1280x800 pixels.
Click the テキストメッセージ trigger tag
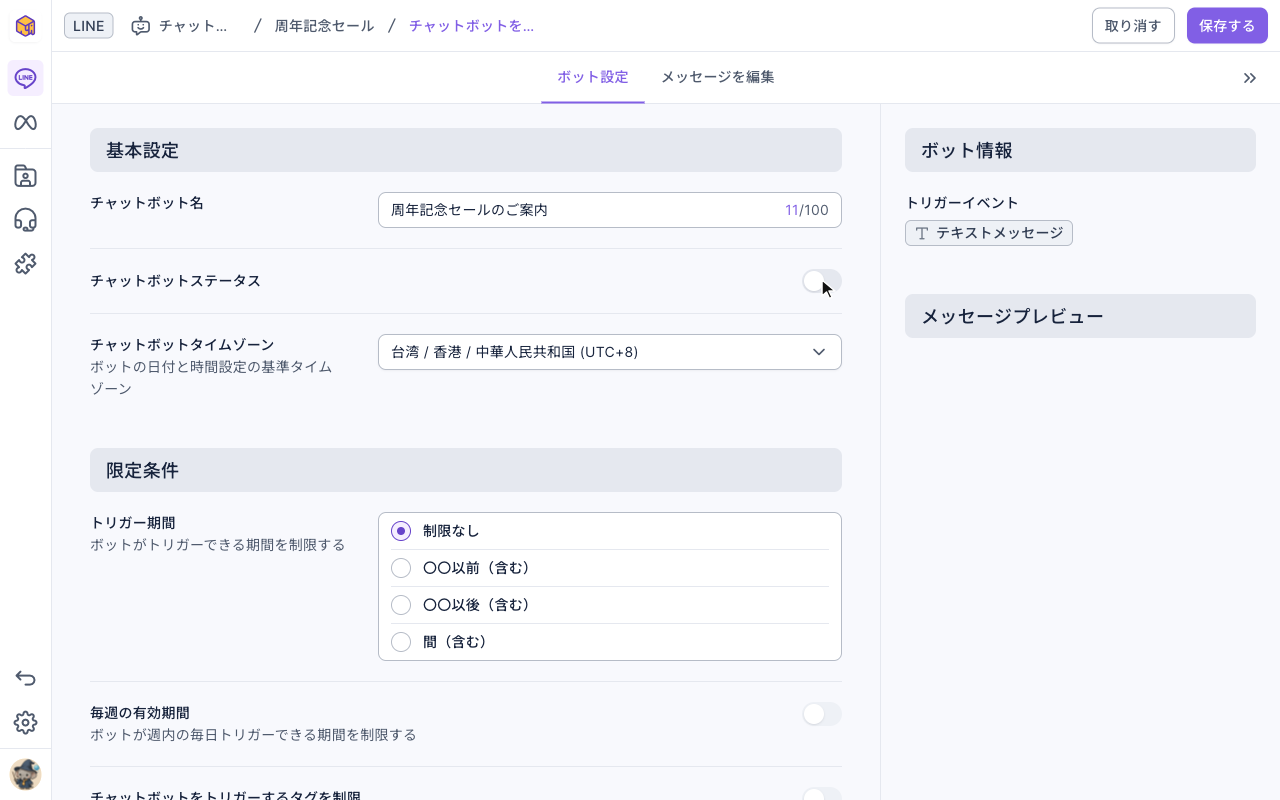click(x=989, y=233)
